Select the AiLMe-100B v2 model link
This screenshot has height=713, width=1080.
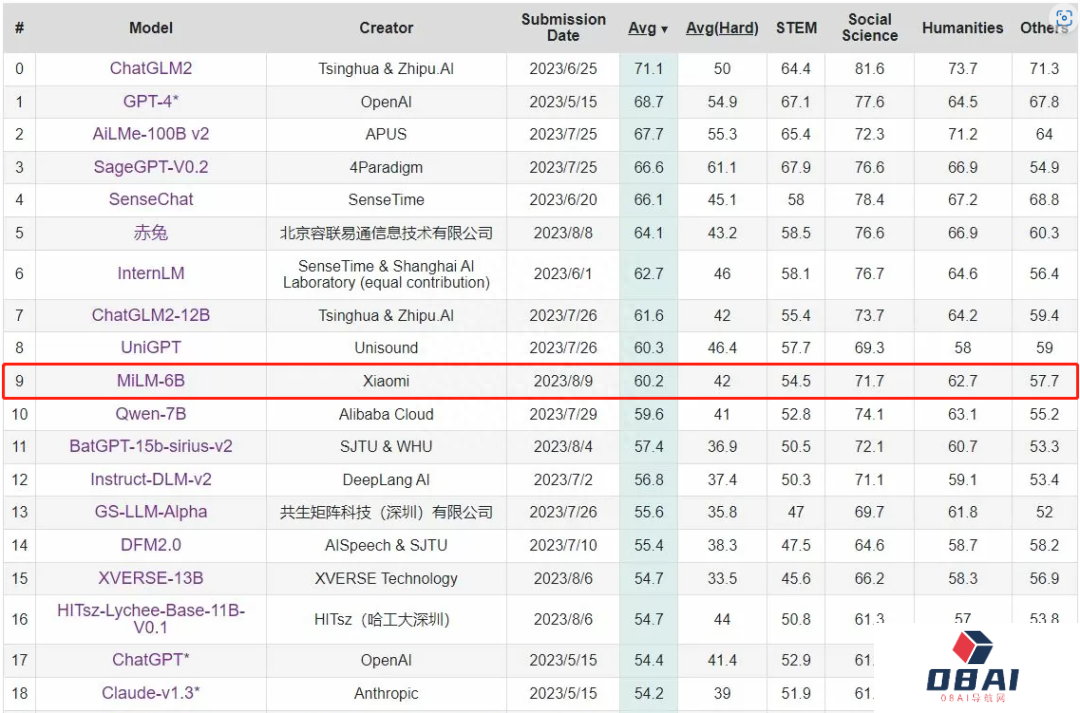pyautogui.click(x=151, y=134)
